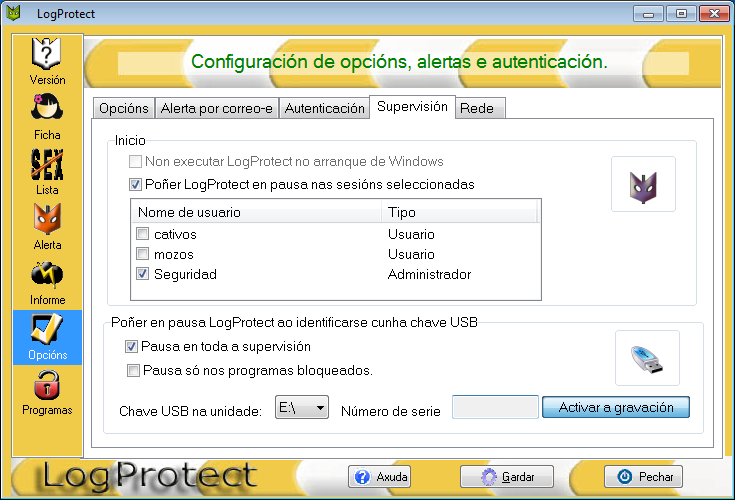Image resolution: width=735 pixels, height=500 pixels.
Task: Click the 'Activar a gravación' button
Action: click(616, 407)
